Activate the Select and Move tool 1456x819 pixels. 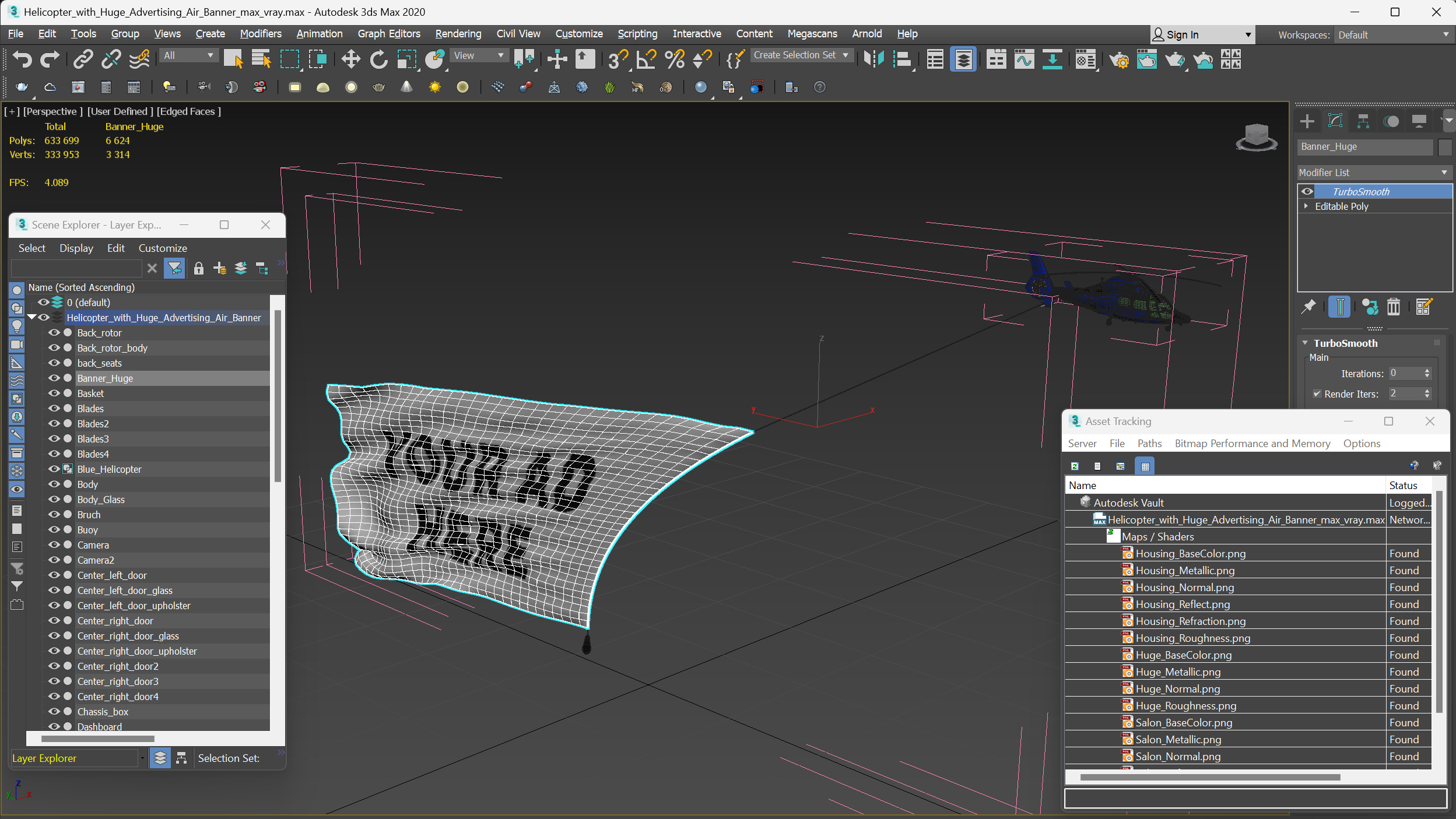[x=350, y=59]
